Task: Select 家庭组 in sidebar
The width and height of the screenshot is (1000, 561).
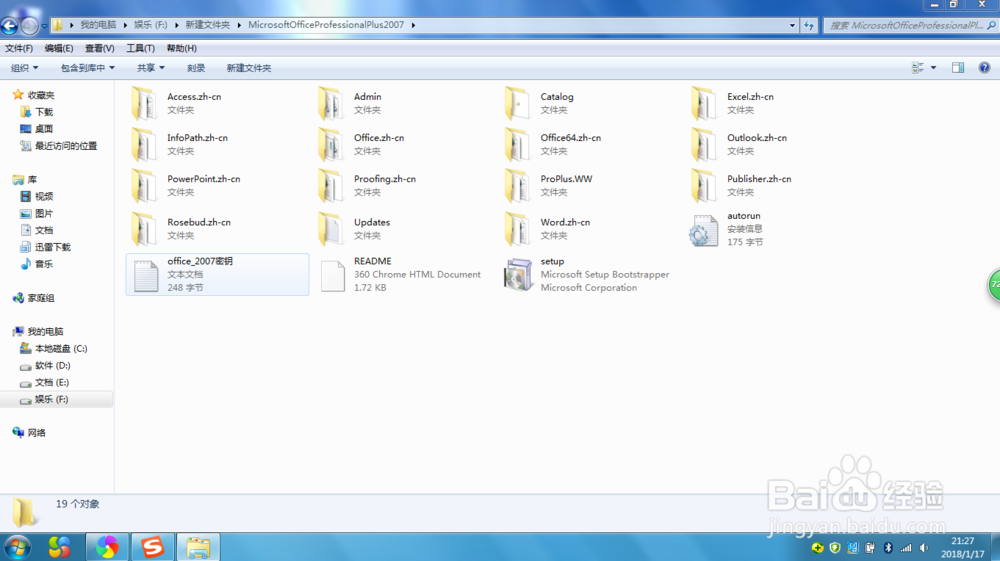Action: point(41,298)
